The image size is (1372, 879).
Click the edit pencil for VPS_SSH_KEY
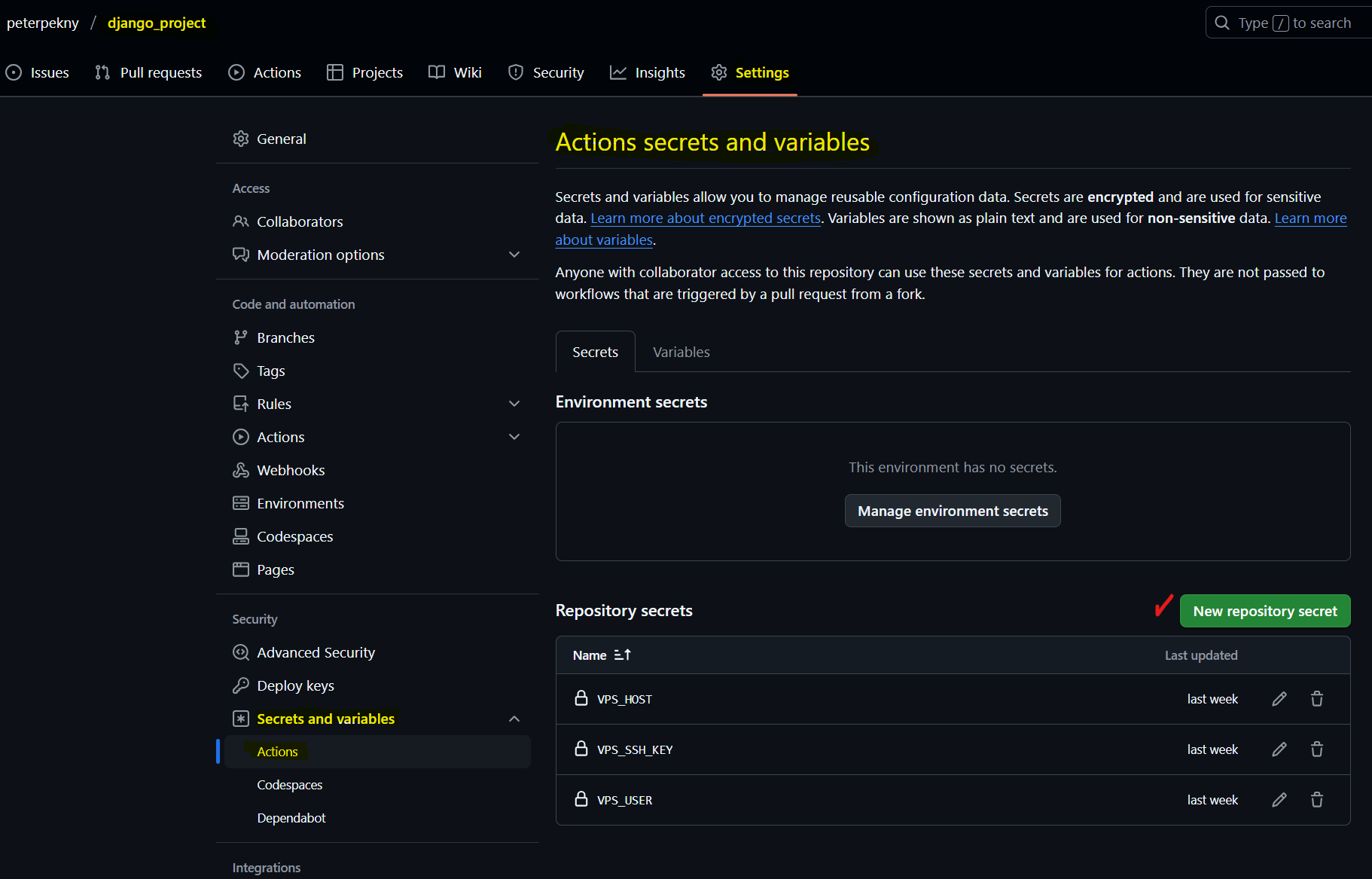coord(1279,749)
